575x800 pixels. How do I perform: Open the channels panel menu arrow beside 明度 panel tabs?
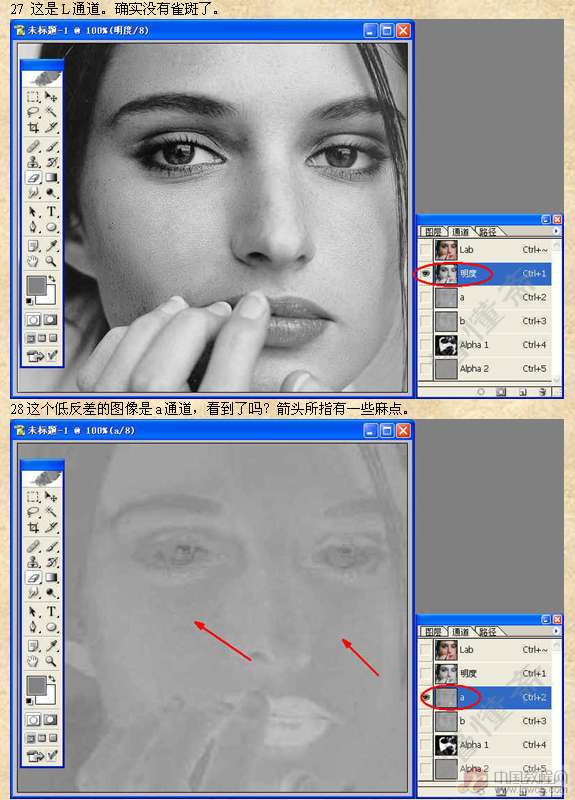556,231
